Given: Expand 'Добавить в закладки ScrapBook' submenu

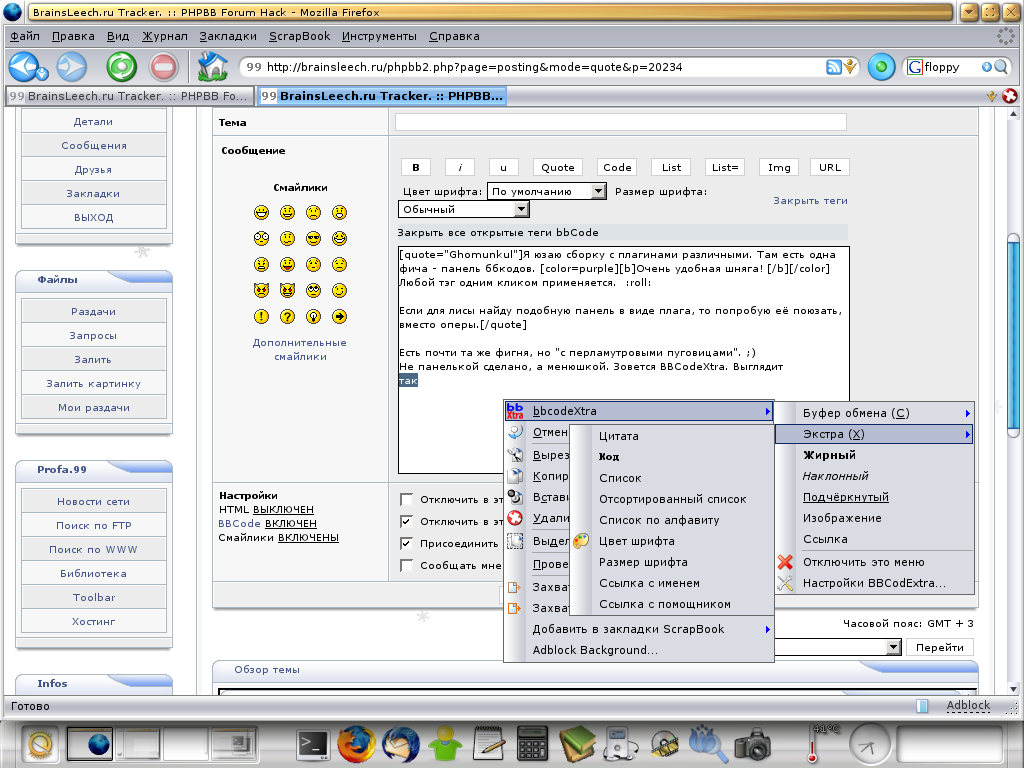Looking at the screenshot, I should [x=639, y=629].
